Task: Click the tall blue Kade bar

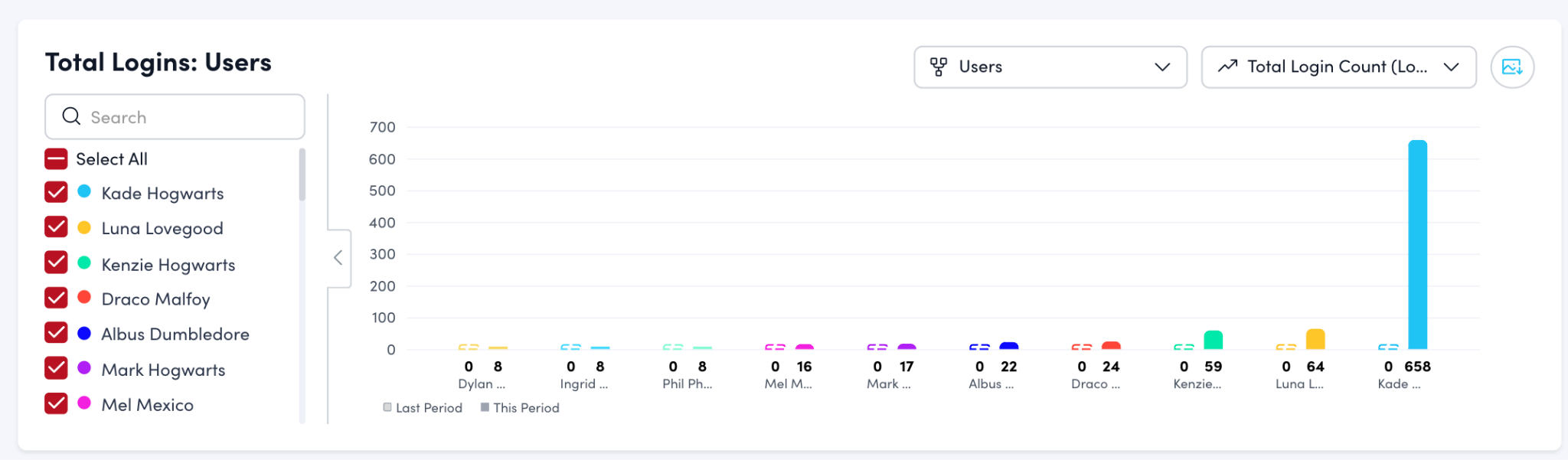Action: point(1417,245)
